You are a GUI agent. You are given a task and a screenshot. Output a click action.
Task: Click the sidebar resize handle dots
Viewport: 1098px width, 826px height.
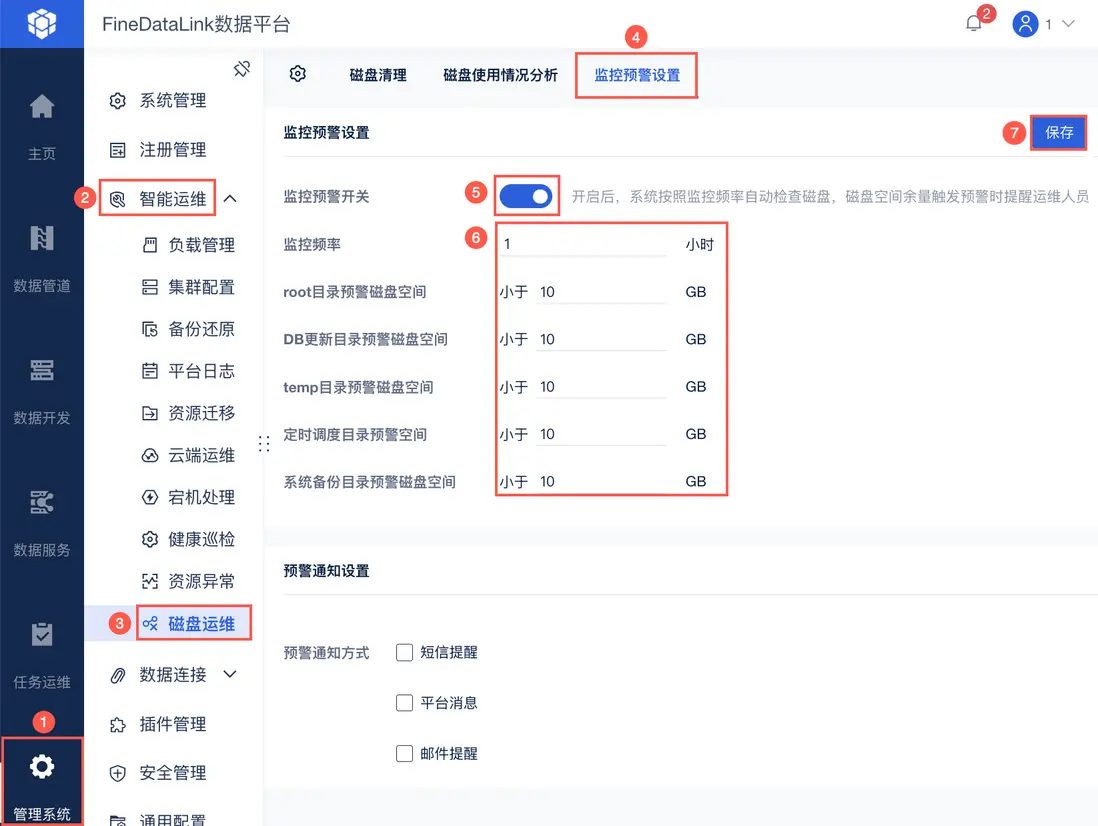tap(264, 444)
